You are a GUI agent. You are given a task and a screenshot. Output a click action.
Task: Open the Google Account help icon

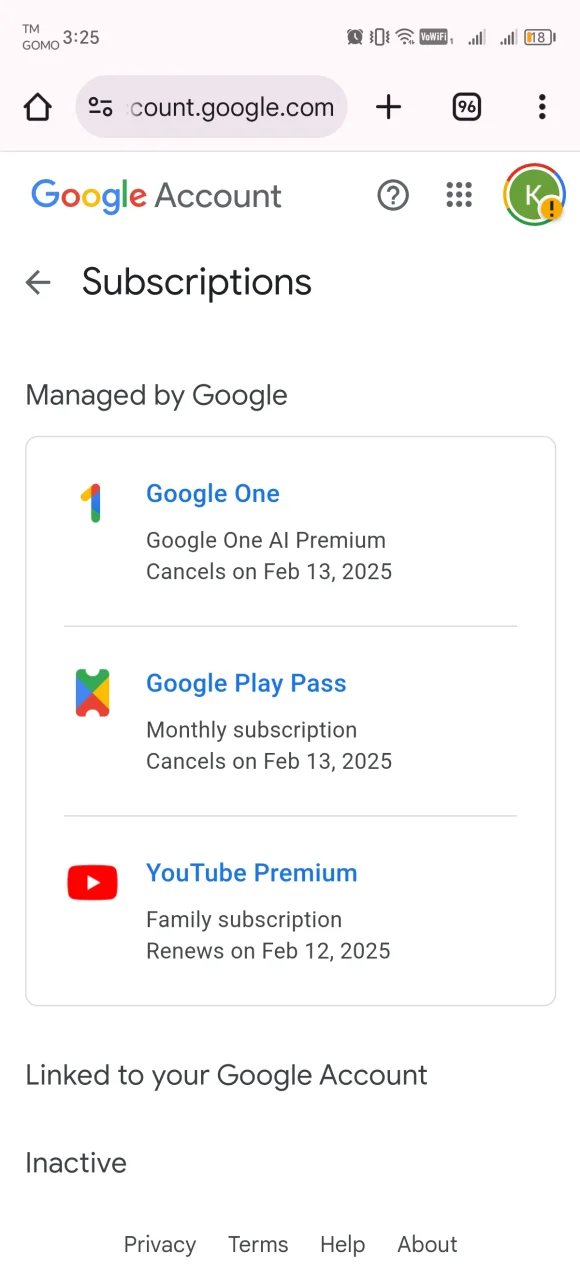[x=393, y=195]
